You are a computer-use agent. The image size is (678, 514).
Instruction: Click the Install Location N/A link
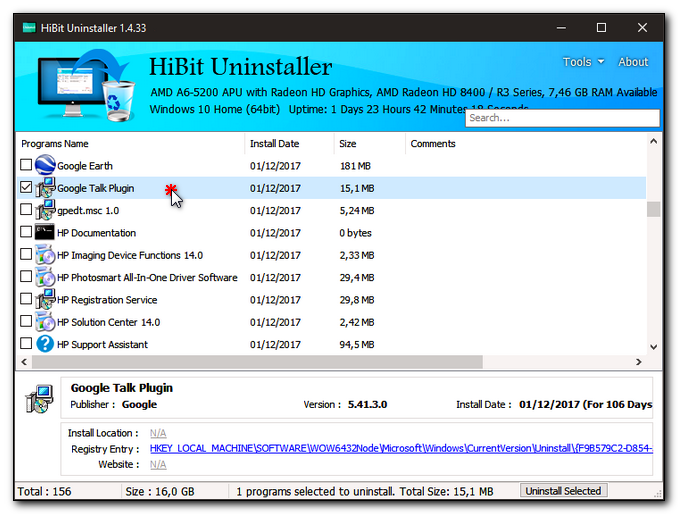click(158, 433)
